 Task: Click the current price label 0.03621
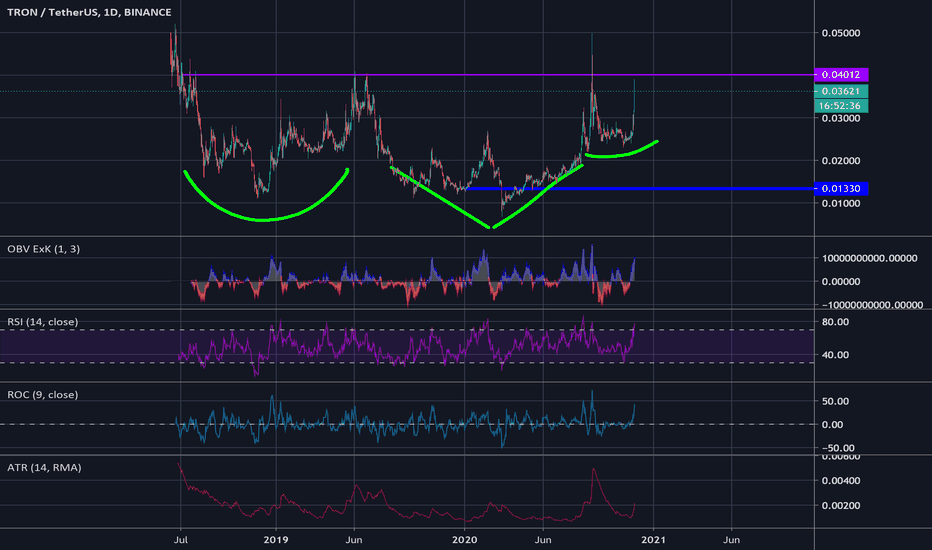tap(840, 91)
